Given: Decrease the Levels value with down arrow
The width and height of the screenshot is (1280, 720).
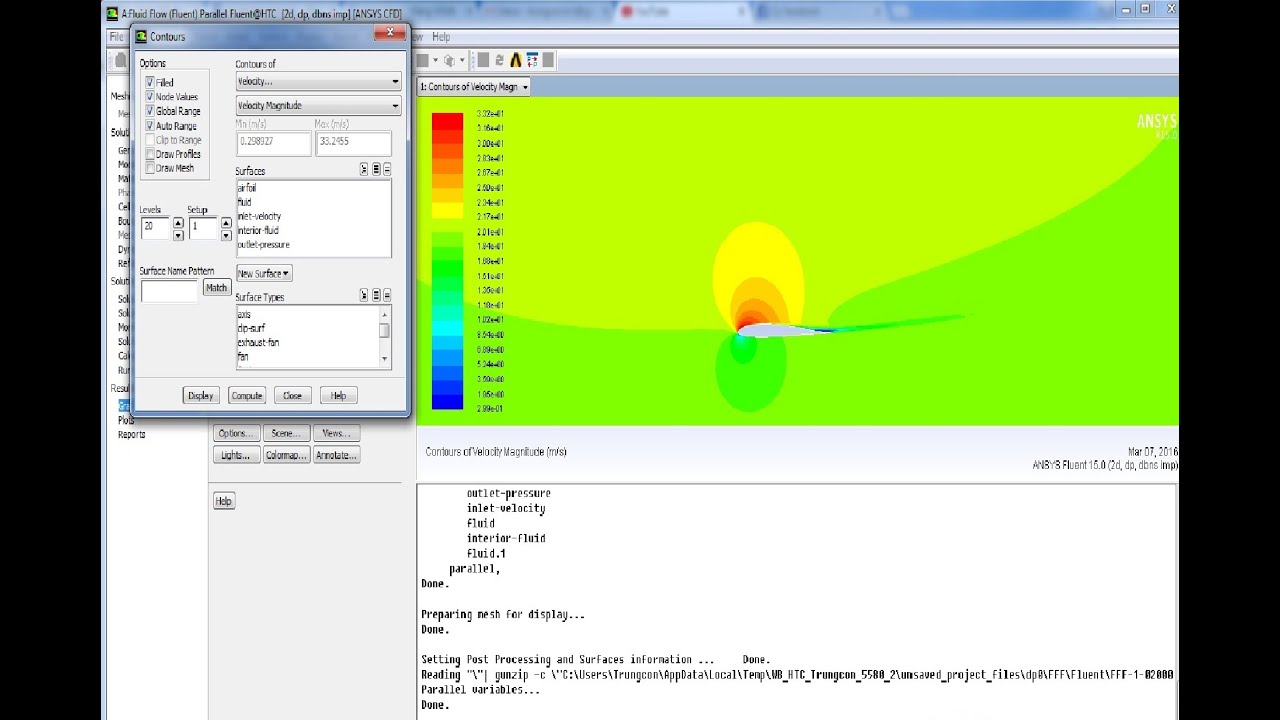Looking at the screenshot, I should coord(178,235).
